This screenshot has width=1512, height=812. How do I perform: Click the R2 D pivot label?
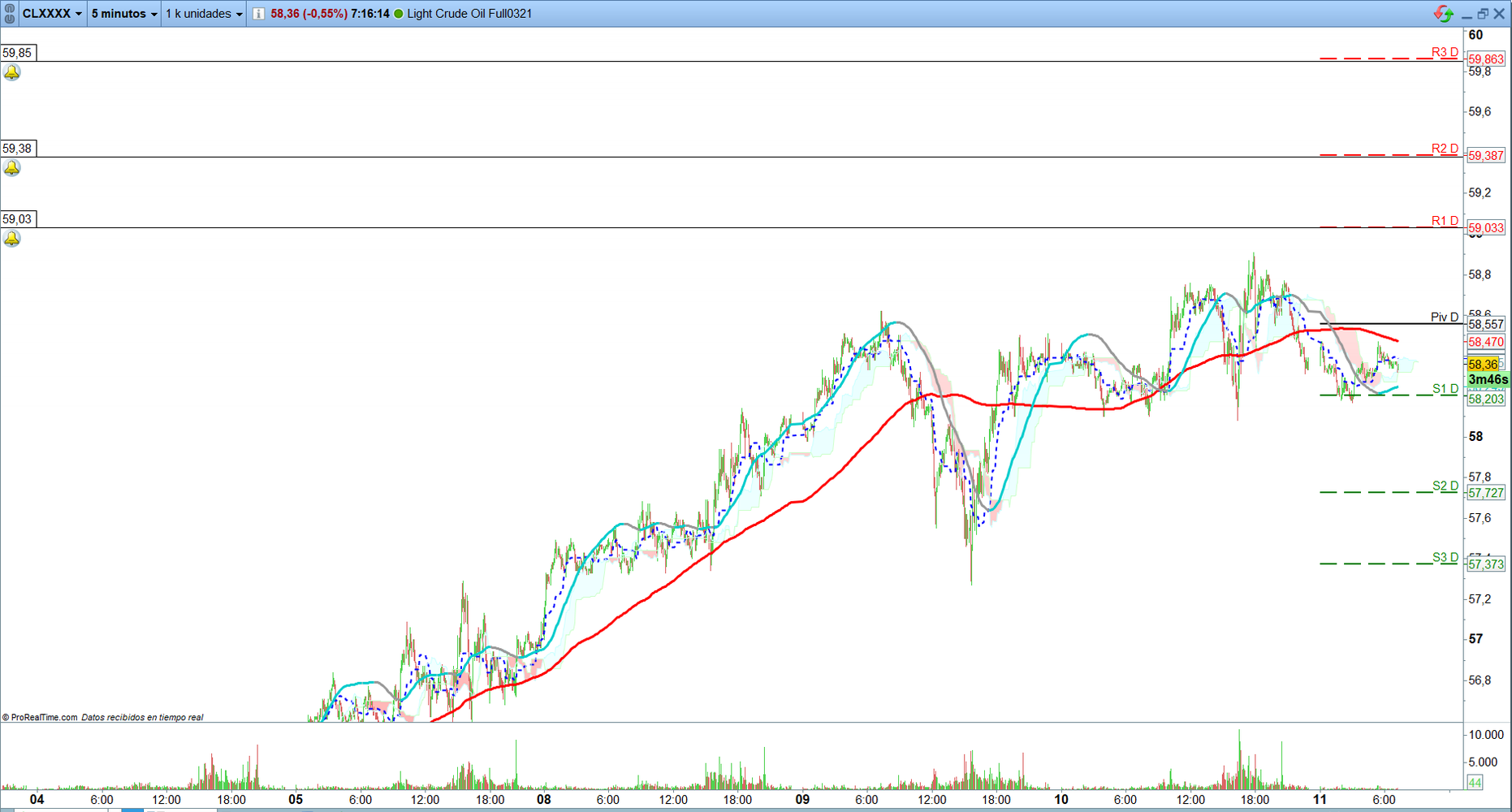[1445, 149]
